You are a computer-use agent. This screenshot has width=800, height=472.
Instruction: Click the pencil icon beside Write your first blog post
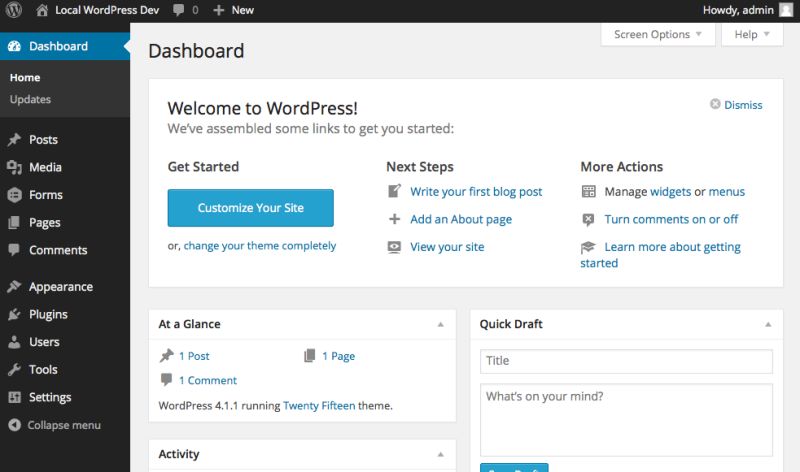point(394,191)
